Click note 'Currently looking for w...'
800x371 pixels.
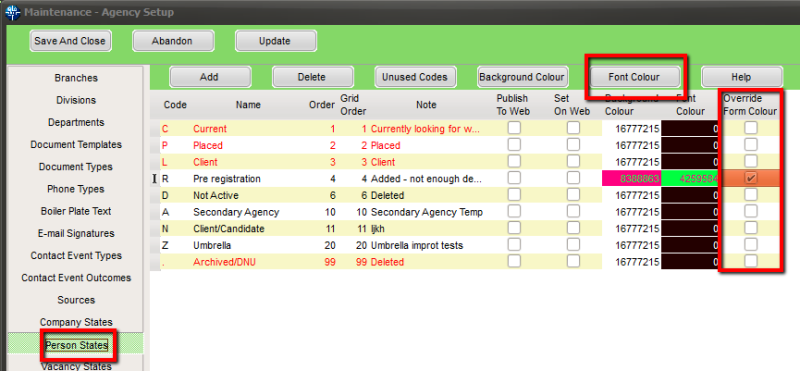pos(425,129)
